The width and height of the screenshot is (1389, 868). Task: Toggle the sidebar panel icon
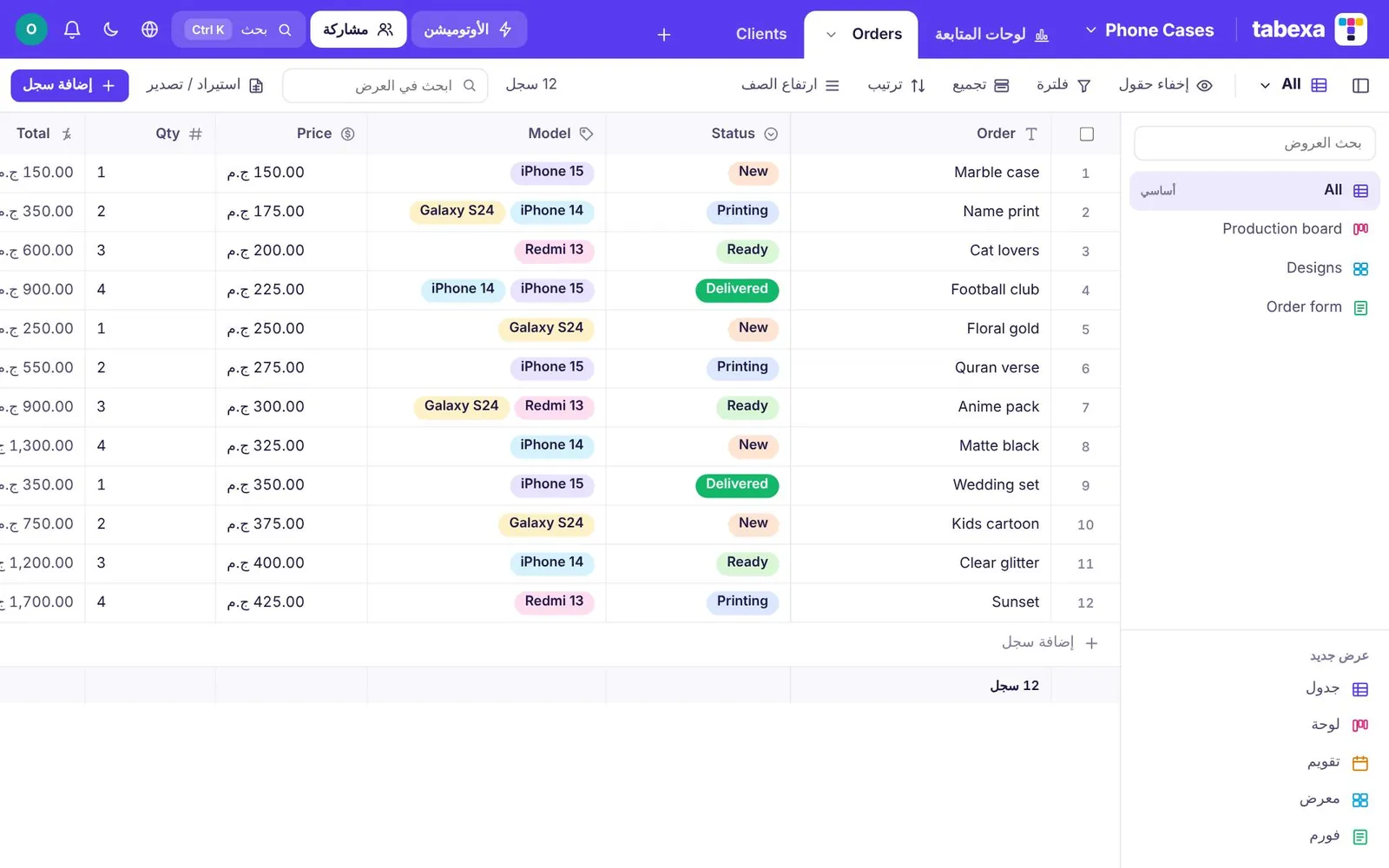(1360, 85)
